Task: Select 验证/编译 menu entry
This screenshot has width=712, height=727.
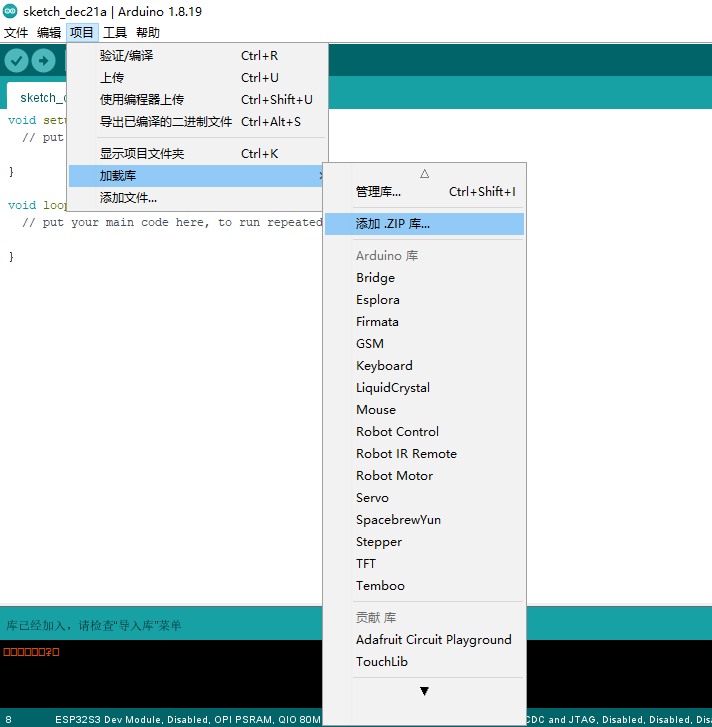Action: (197, 56)
